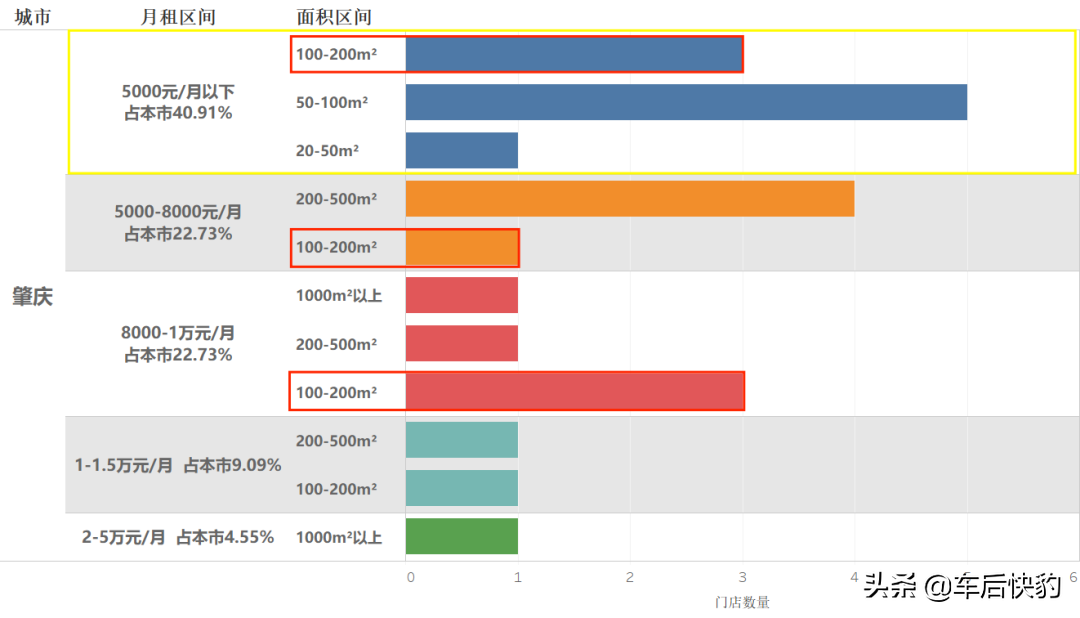Image resolution: width=1080 pixels, height=618 pixels.
Task: Click the orange 100-200m² bar
Action: point(461,247)
